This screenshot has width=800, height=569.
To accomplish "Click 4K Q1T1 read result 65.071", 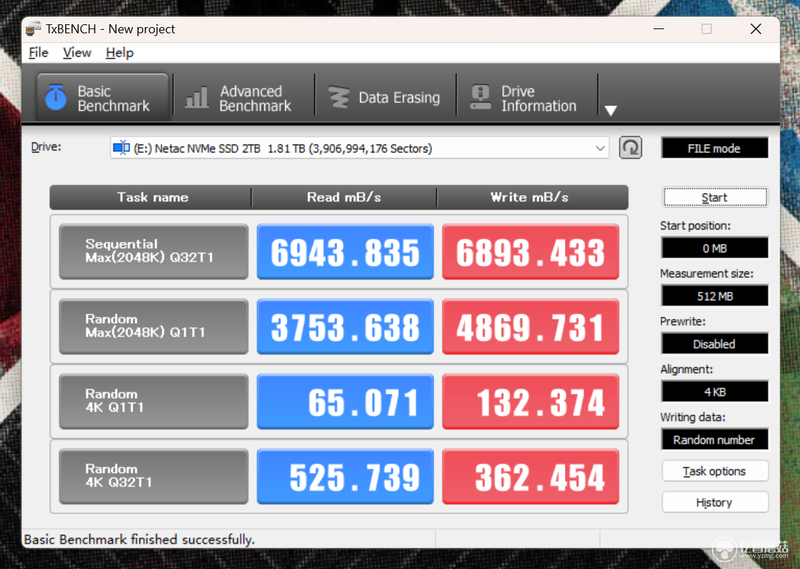I will click(345, 402).
